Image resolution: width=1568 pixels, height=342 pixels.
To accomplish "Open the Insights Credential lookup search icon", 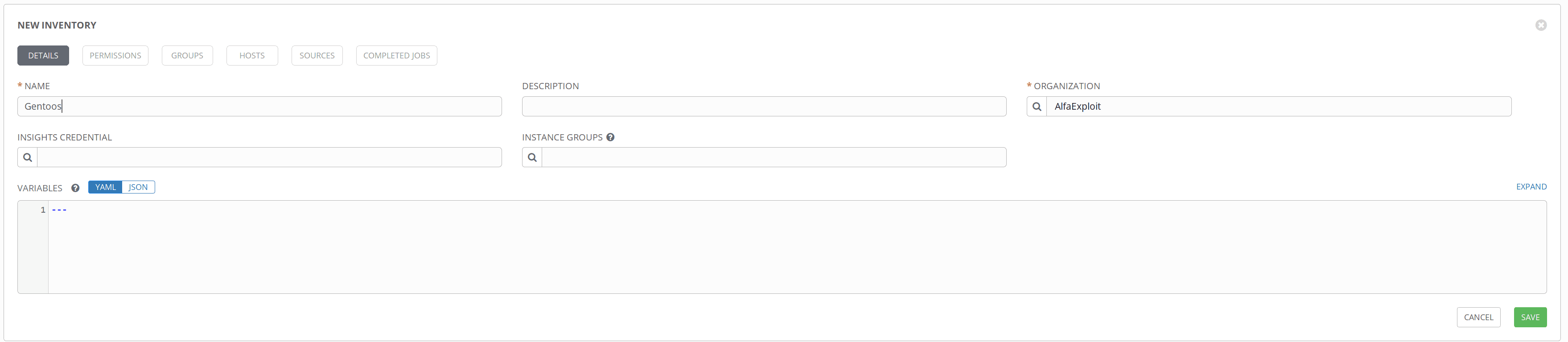I will pyautogui.click(x=27, y=157).
